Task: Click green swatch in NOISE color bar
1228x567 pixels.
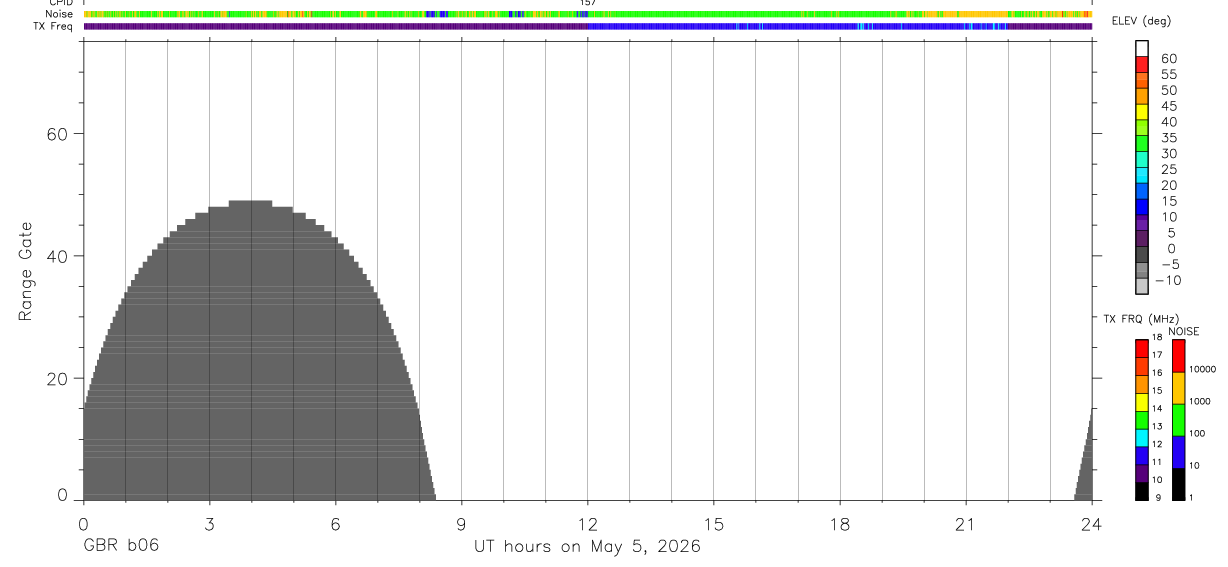Action: pos(1178,420)
